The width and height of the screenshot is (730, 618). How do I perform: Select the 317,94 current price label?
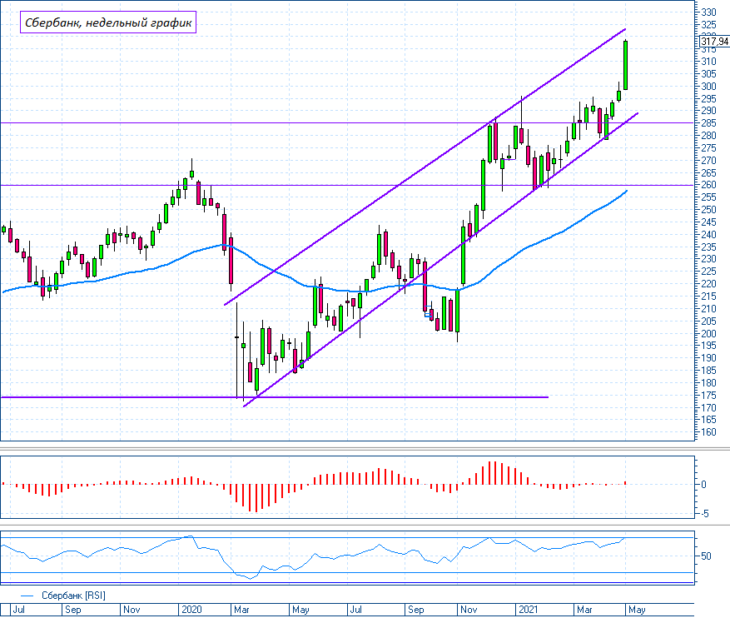point(714,42)
